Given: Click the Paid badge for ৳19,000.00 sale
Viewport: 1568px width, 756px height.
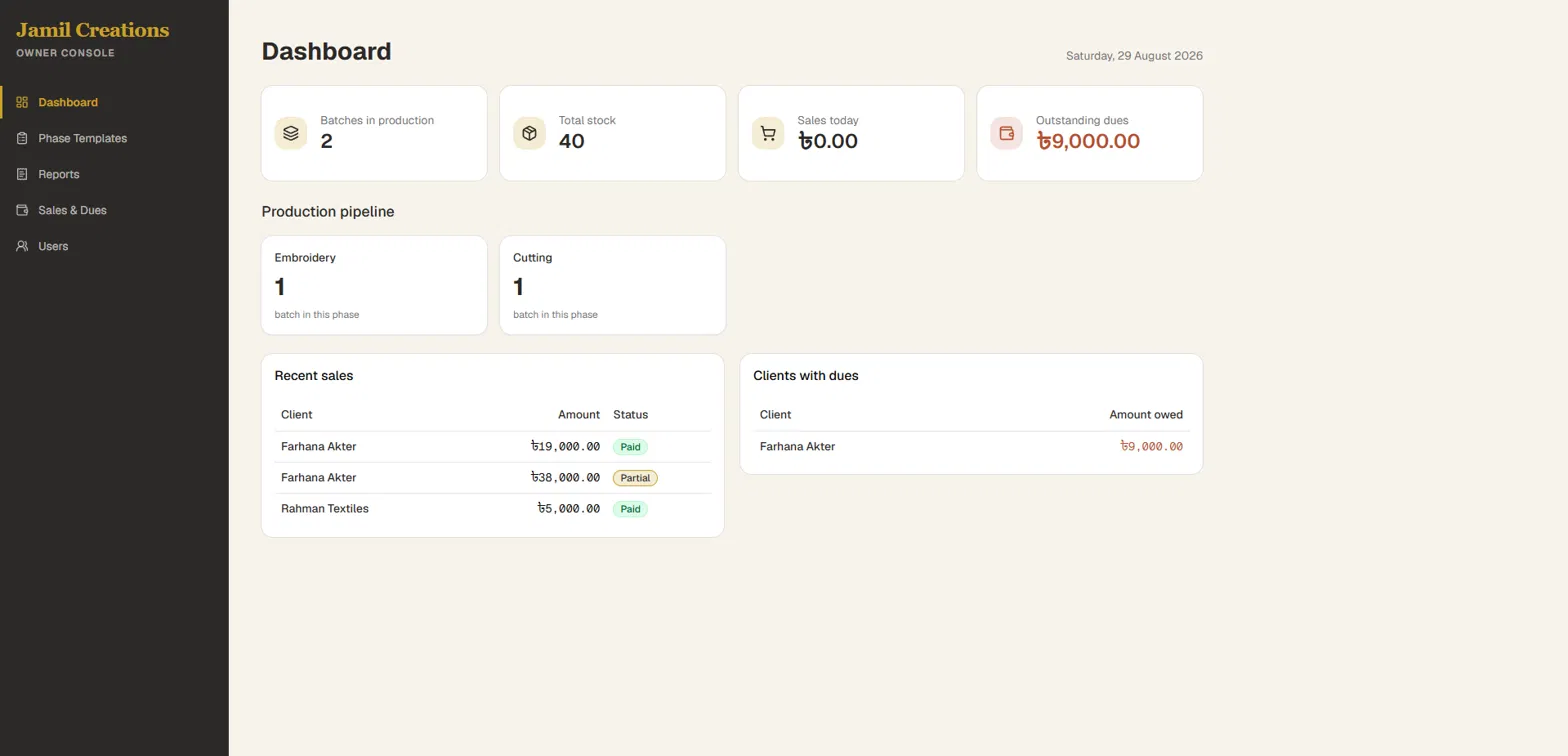Looking at the screenshot, I should 630,447.
